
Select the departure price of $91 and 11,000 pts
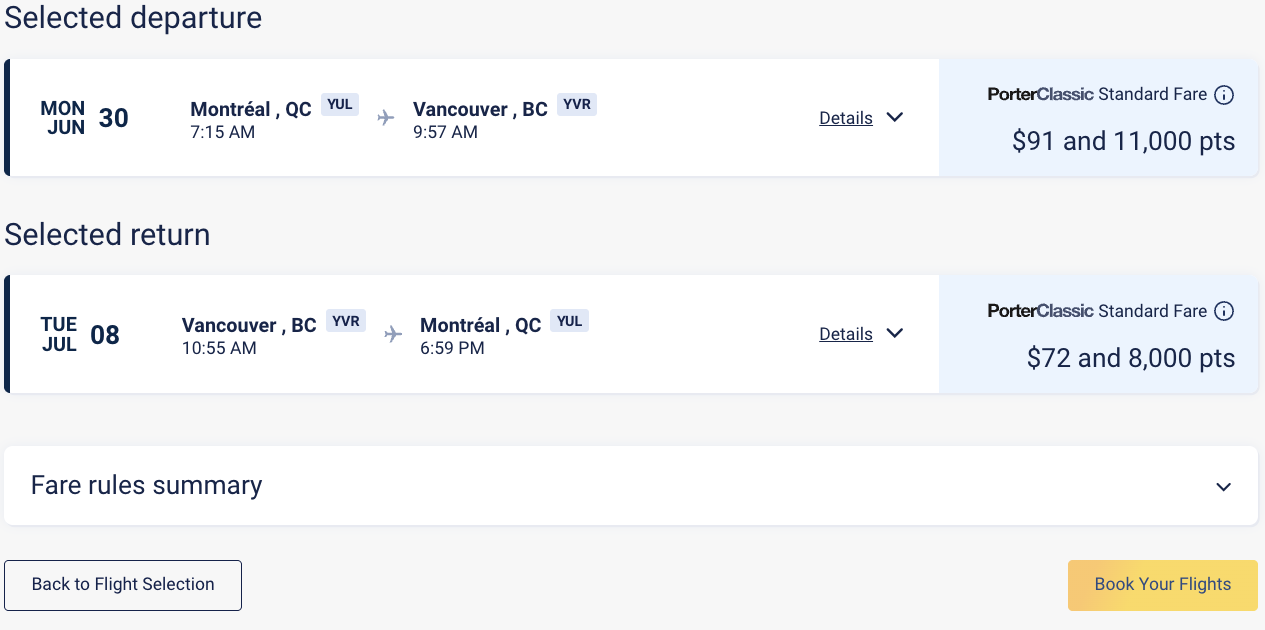1123,141
